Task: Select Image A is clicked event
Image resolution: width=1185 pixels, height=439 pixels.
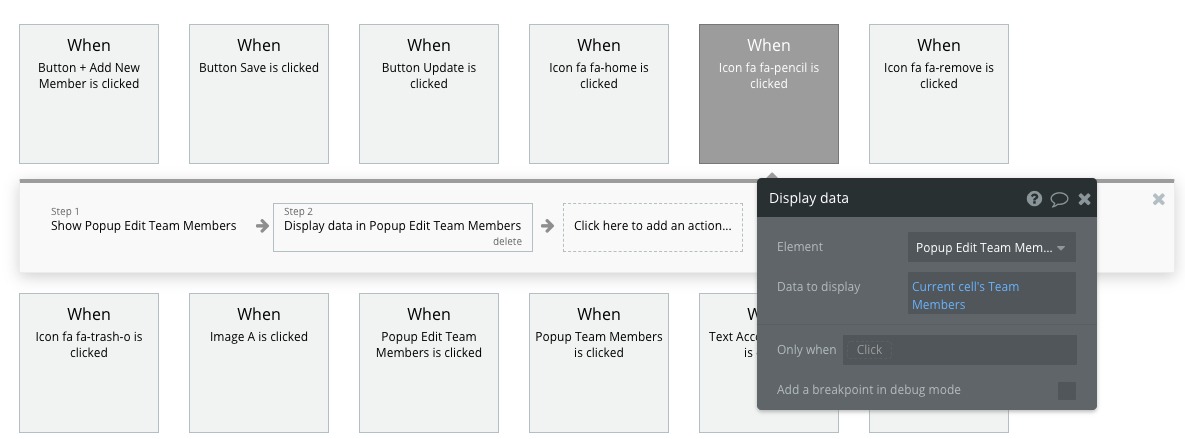Action: (x=259, y=362)
